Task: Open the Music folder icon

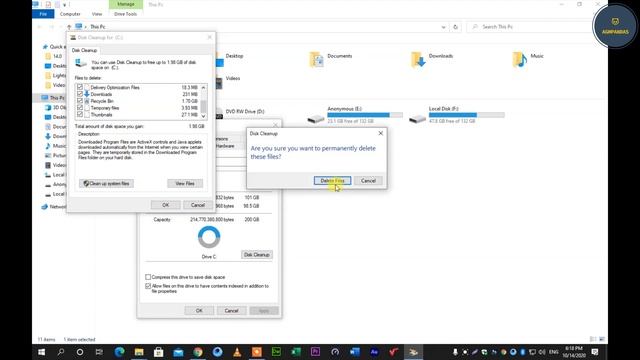Action: pos(520,60)
